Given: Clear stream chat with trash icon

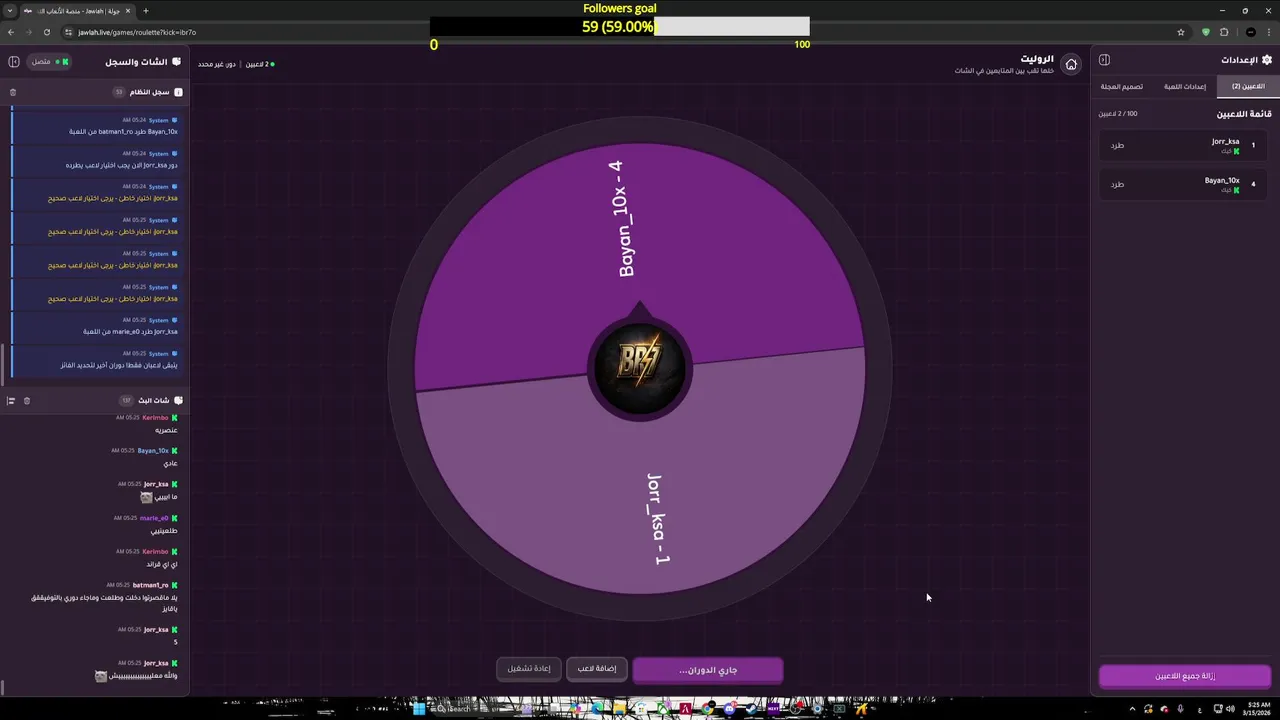Looking at the screenshot, I should (27, 401).
